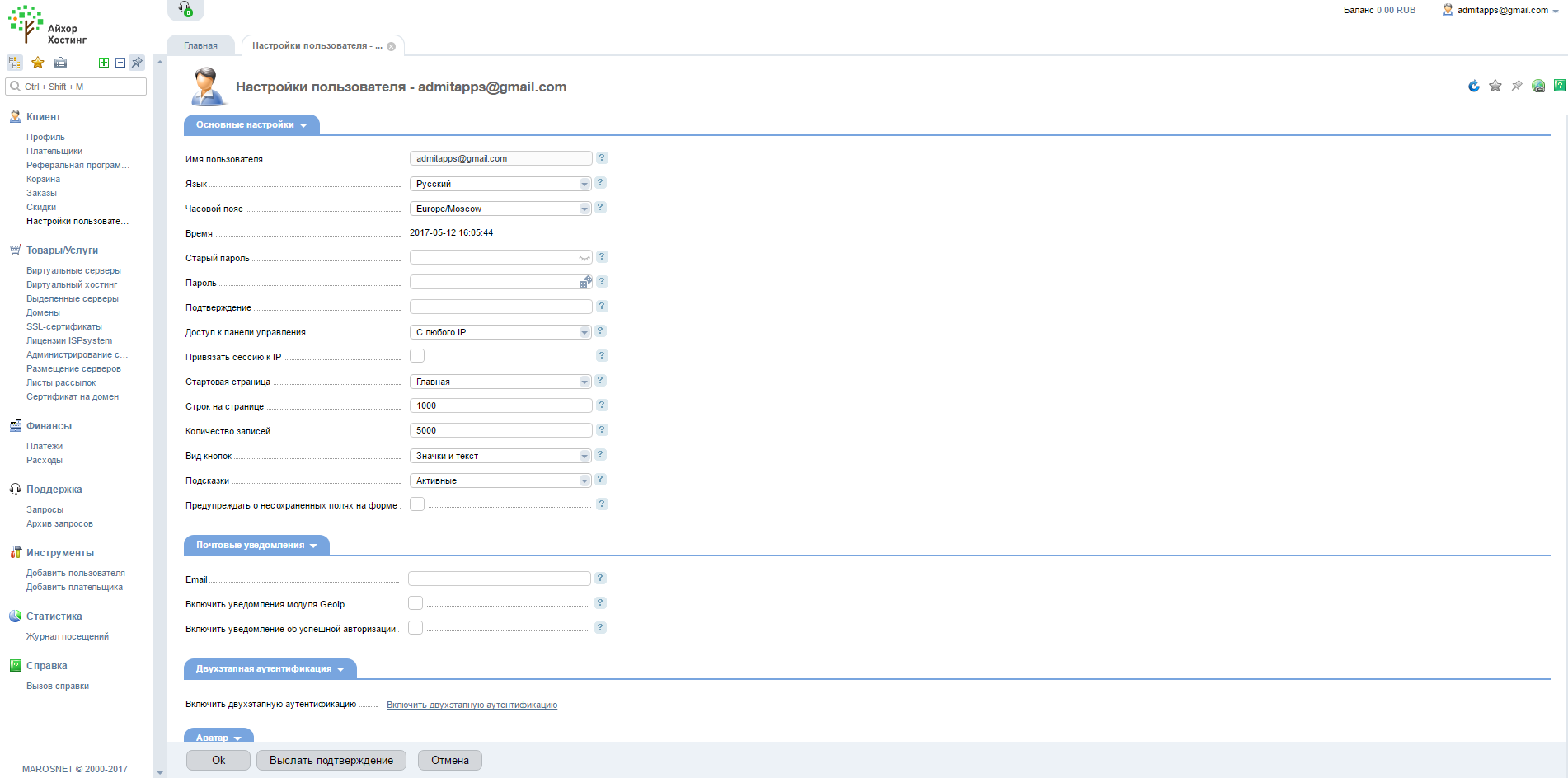This screenshot has height=778, width=1568.
Task: Open help hint for Стартовая страница
Action: 600,380
